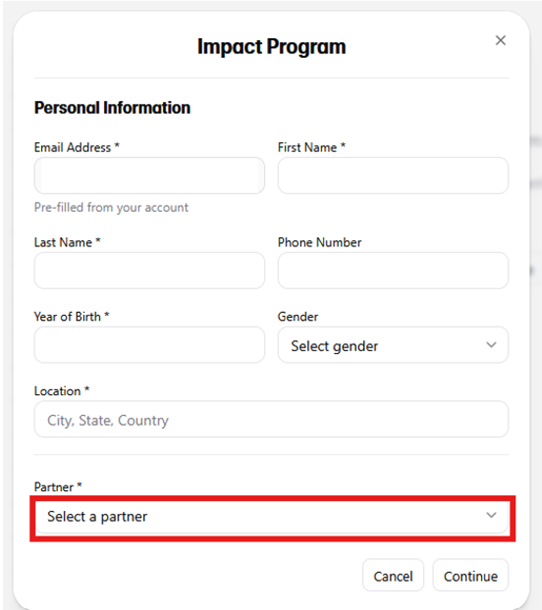Open the Select a partner dropdown
The height and width of the screenshot is (610, 542).
[x=271, y=517]
